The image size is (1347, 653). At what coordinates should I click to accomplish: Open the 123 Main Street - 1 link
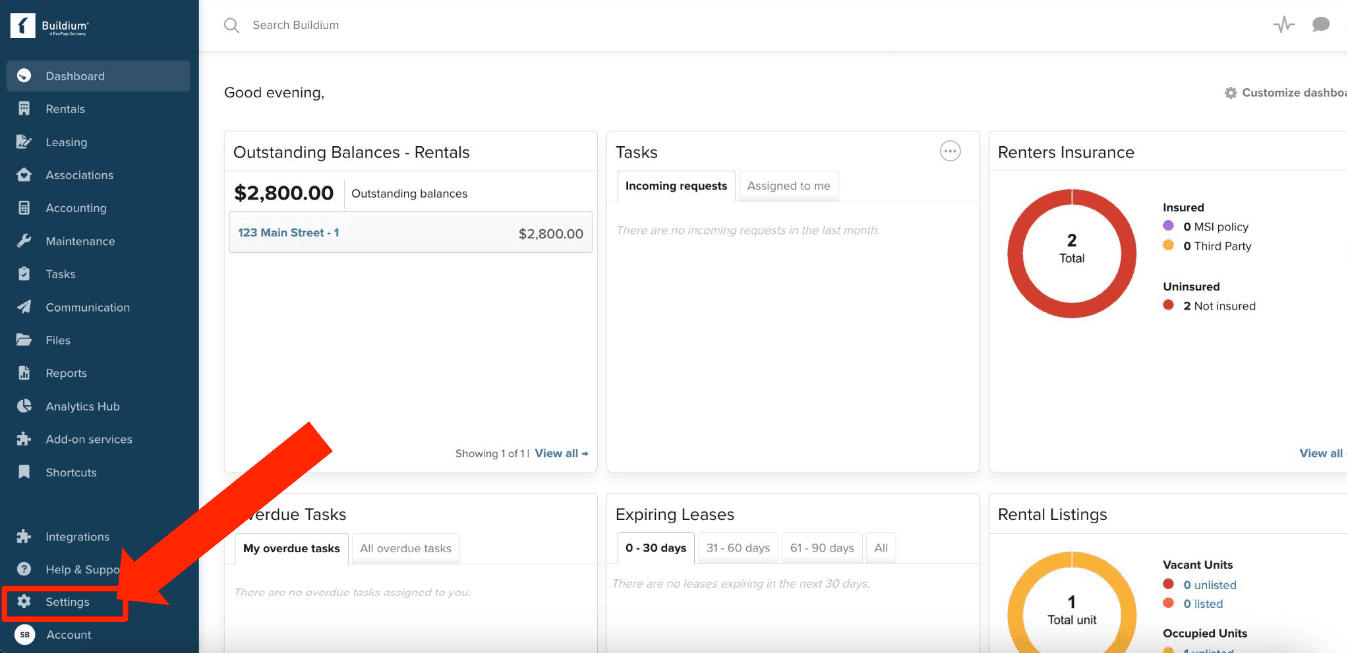click(288, 233)
